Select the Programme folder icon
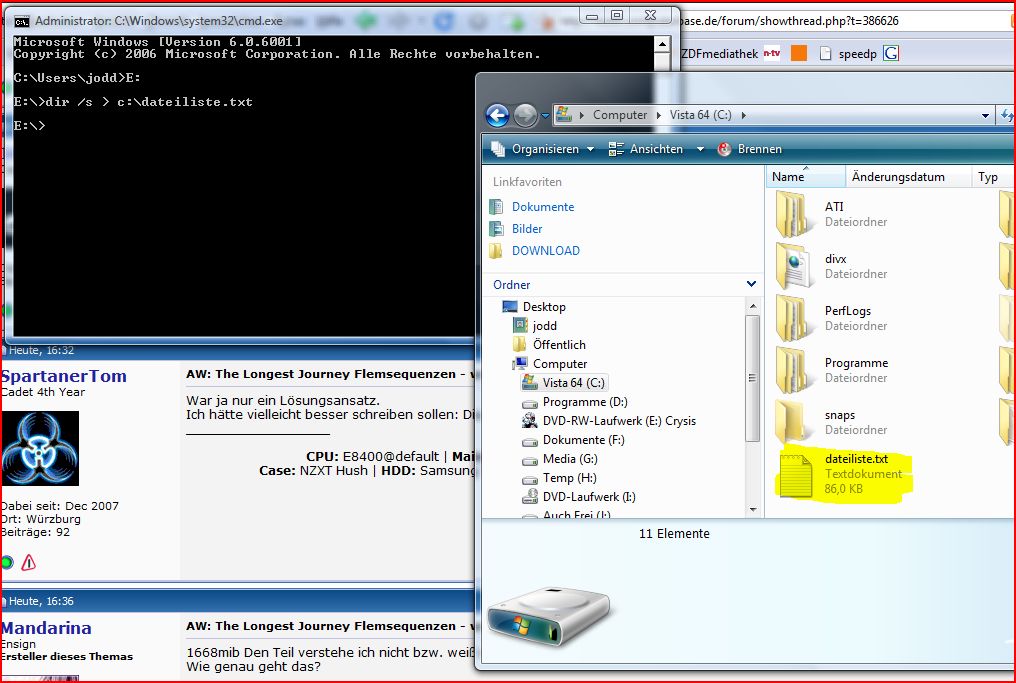 click(794, 370)
